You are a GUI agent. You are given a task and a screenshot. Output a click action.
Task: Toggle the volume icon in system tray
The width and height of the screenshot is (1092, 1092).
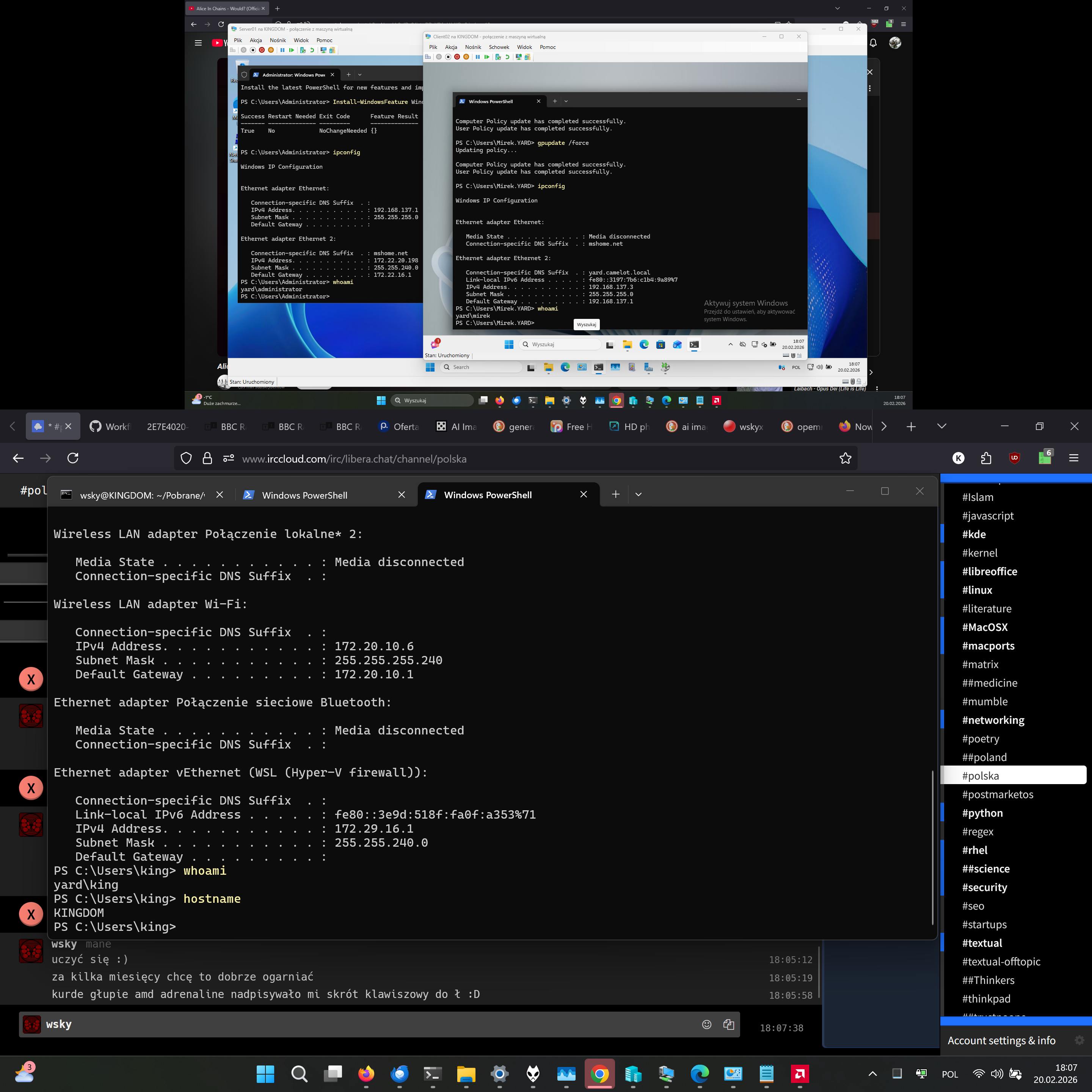click(x=996, y=1073)
